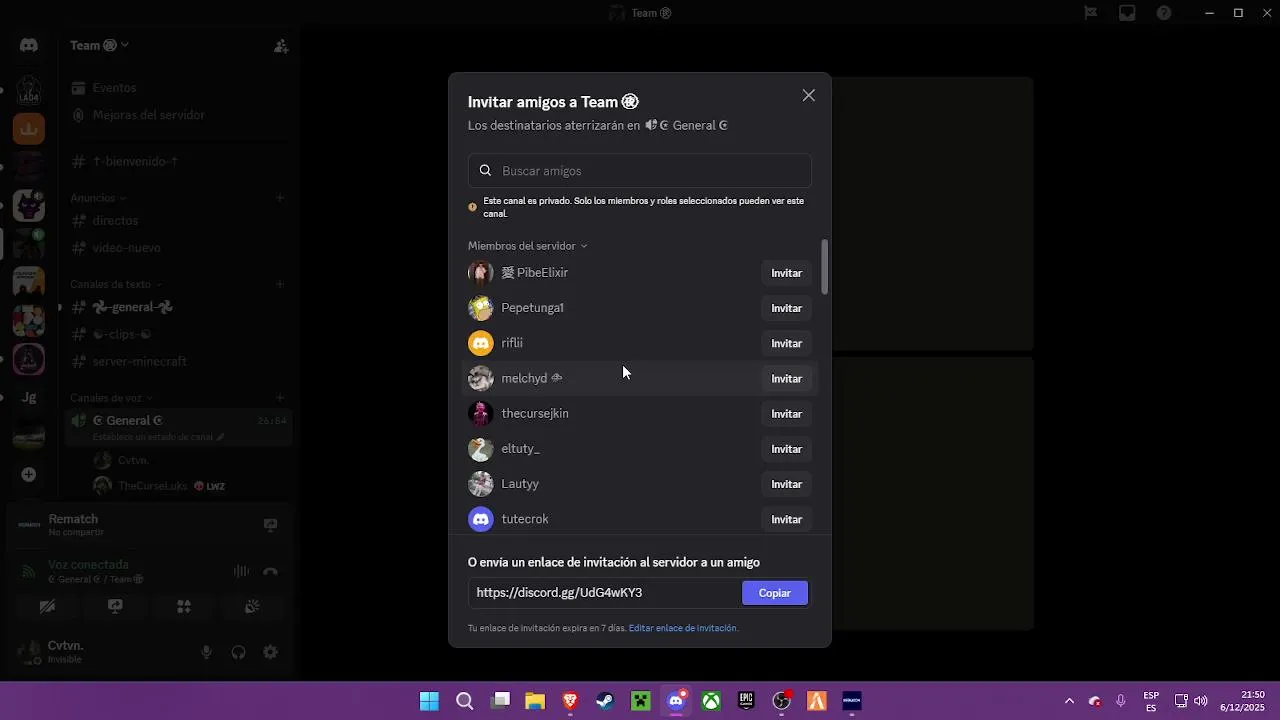1280x720 pixels.
Task: Mute the microphone in user panel
Action: click(206, 652)
